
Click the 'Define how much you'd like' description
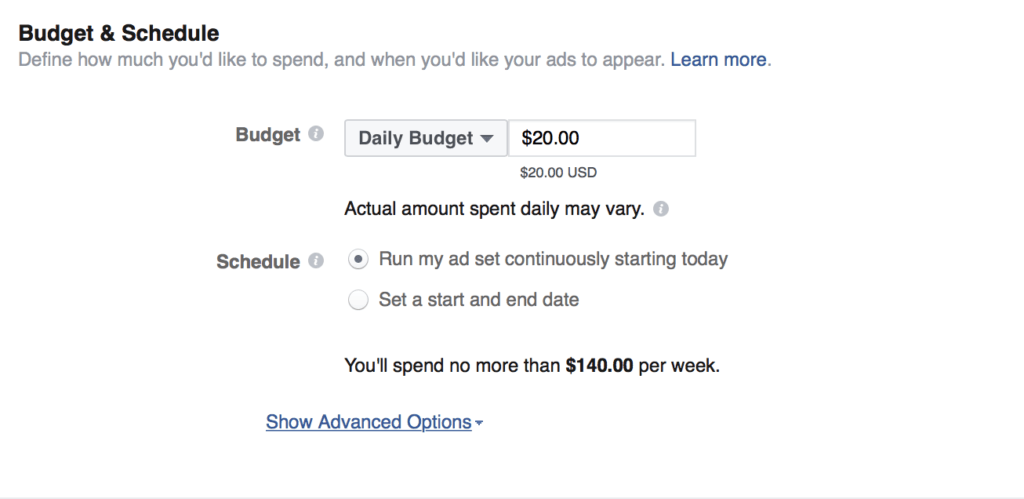click(x=342, y=60)
